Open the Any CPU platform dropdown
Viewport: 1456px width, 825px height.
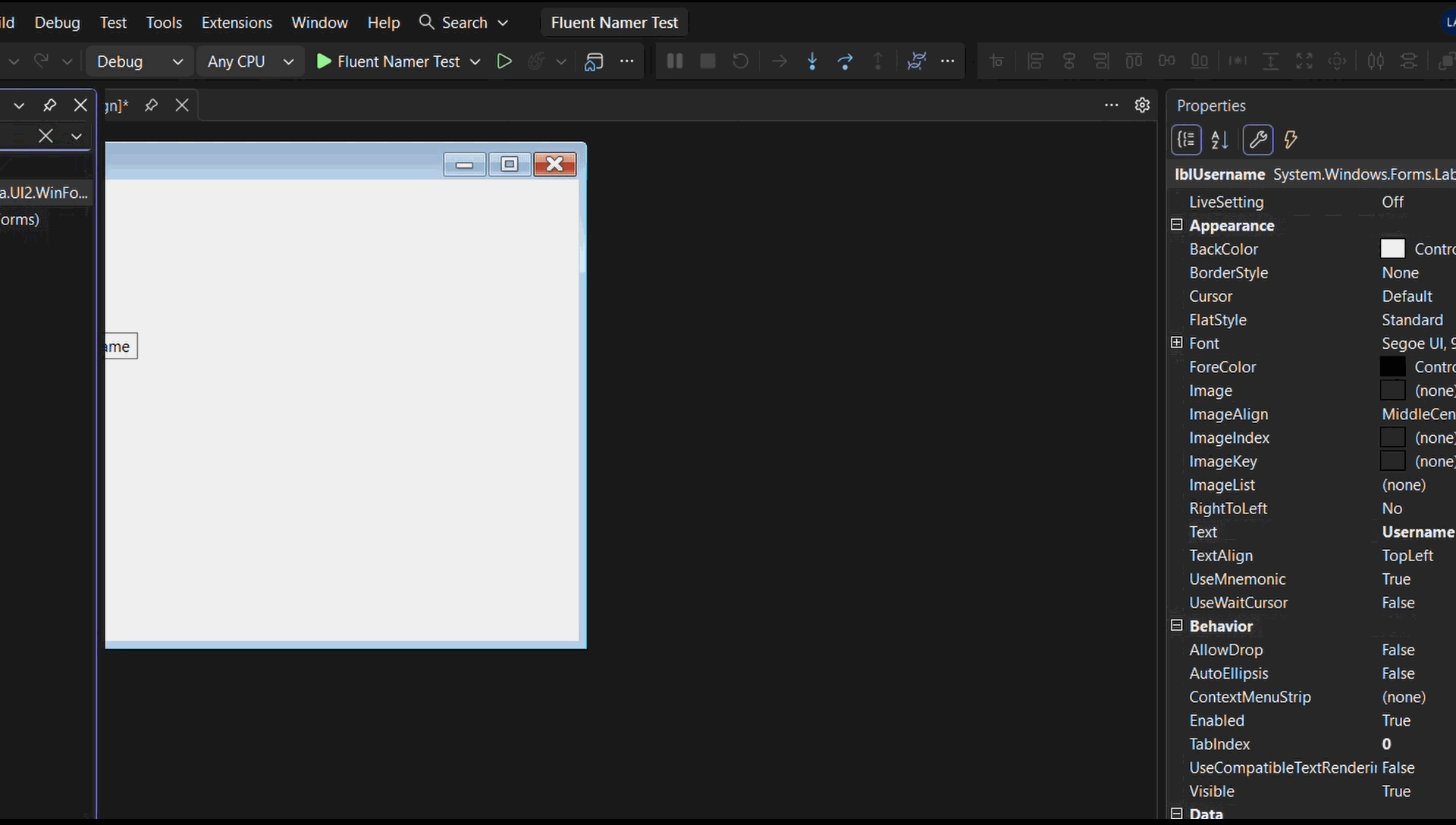(x=250, y=61)
